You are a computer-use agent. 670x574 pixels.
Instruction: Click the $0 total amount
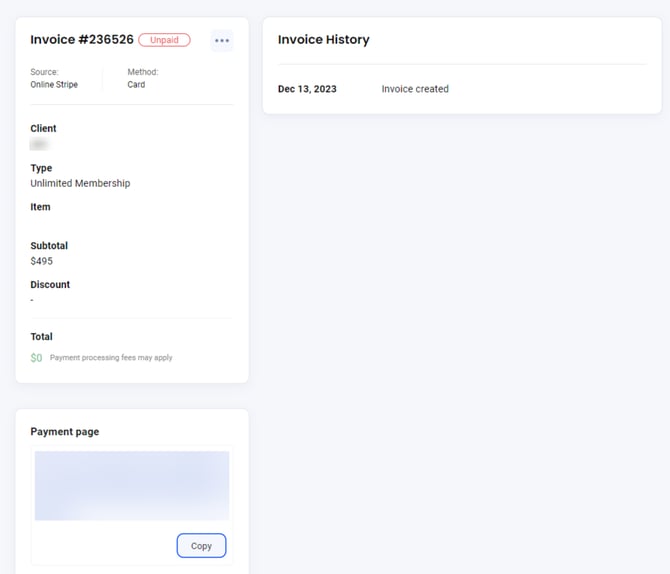coord(36,358)
